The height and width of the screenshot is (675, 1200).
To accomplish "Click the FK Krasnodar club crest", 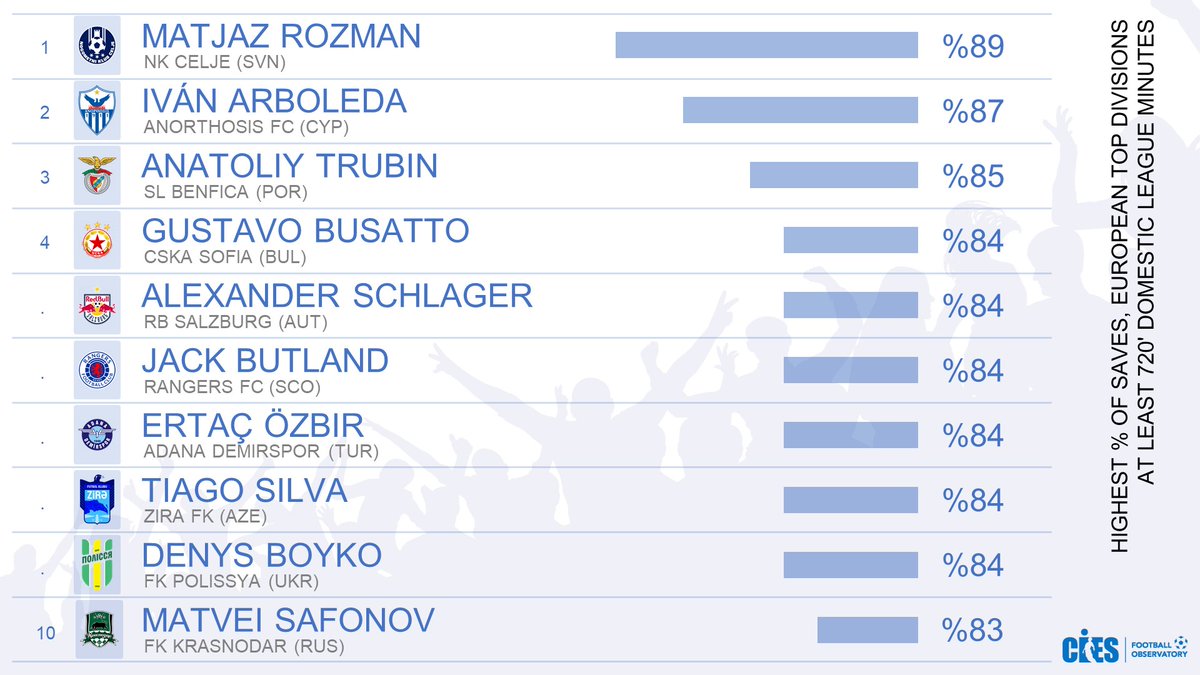I will coord(98,629).
